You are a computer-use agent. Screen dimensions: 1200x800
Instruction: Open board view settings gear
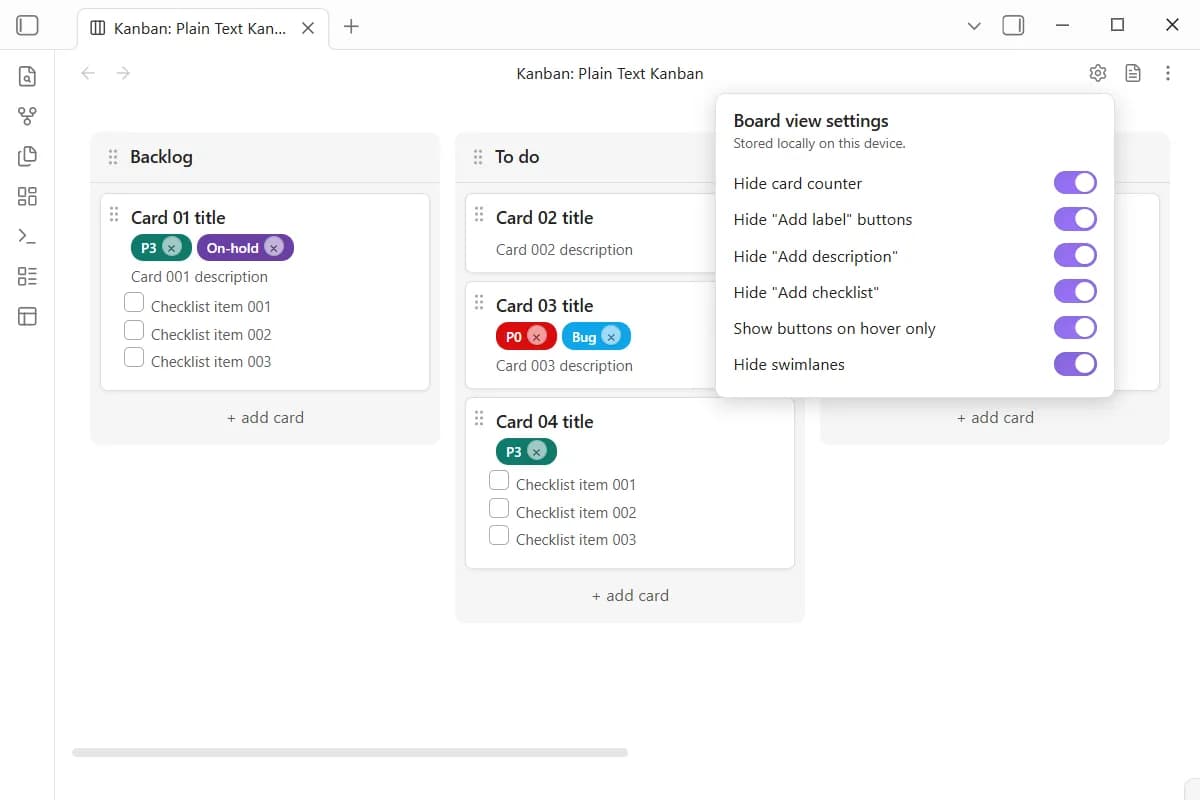click(1098, 73)
